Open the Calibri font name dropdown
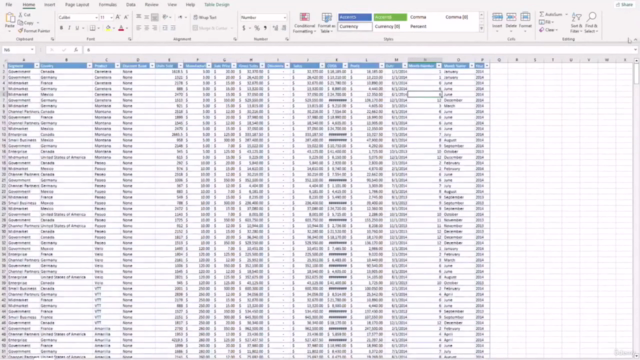640x360 pixels. (96, 18)
